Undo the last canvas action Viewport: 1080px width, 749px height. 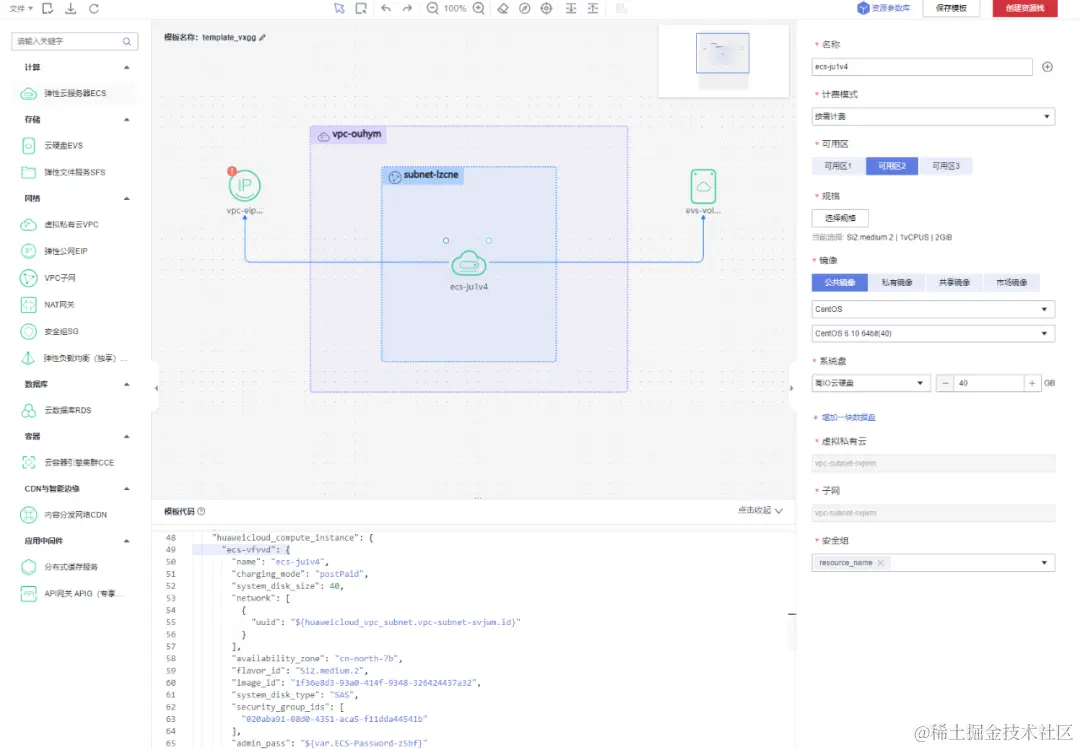[x=386, y=8]
